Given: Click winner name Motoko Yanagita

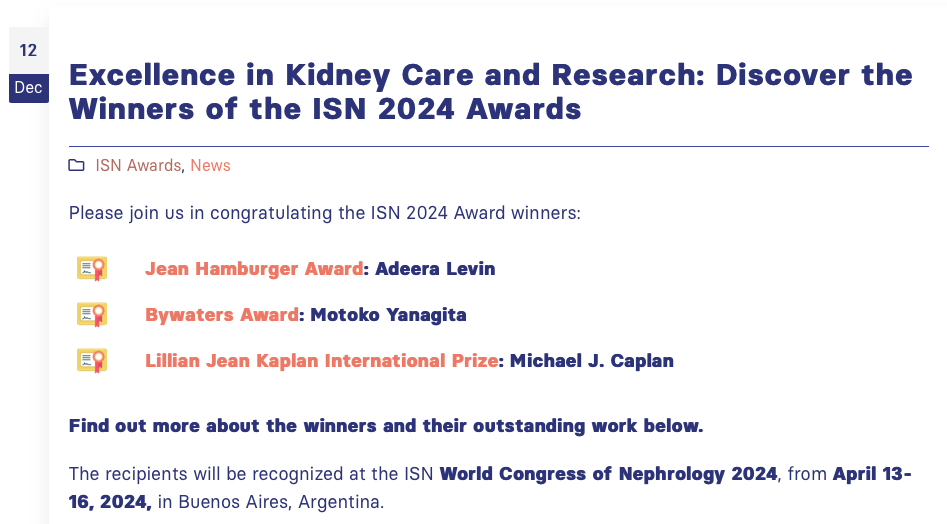Looking at the screenshot, I should [x=388, y=315].
